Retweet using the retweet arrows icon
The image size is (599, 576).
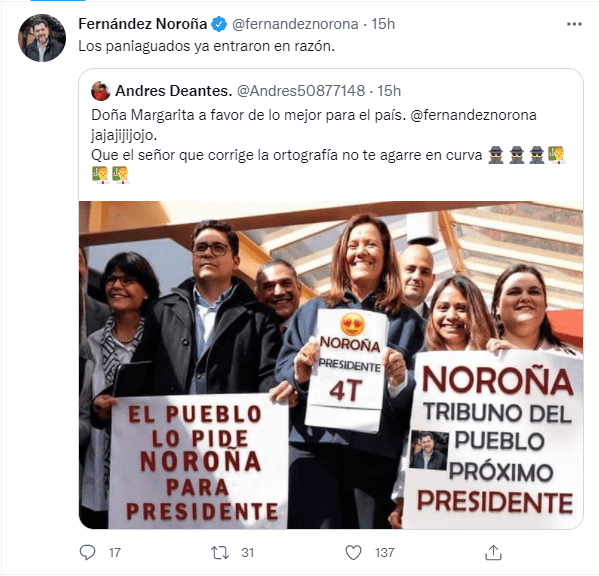220,552
